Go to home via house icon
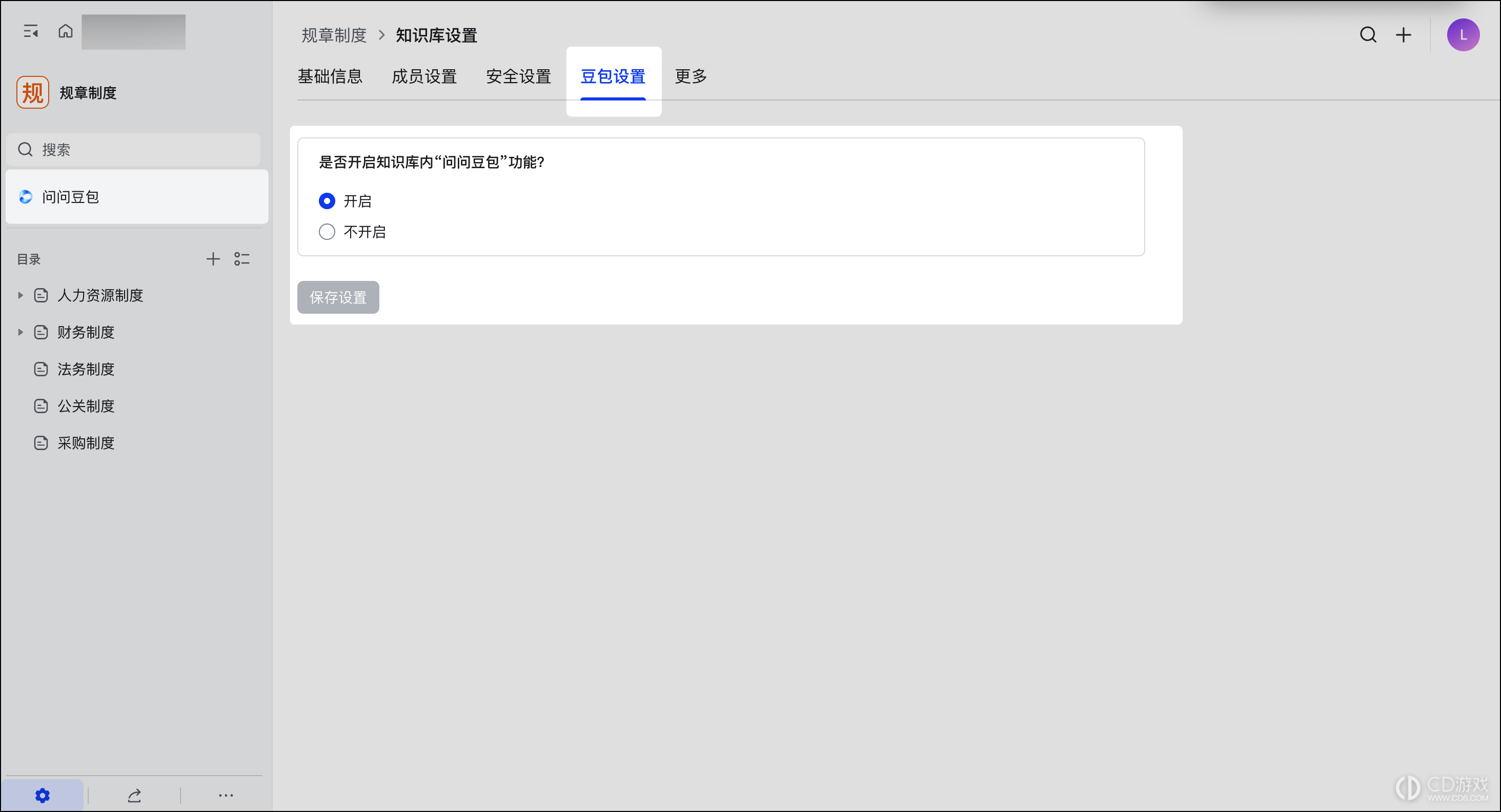The height and width of the screenshot is (812, 1501). [x=66, y=31]
